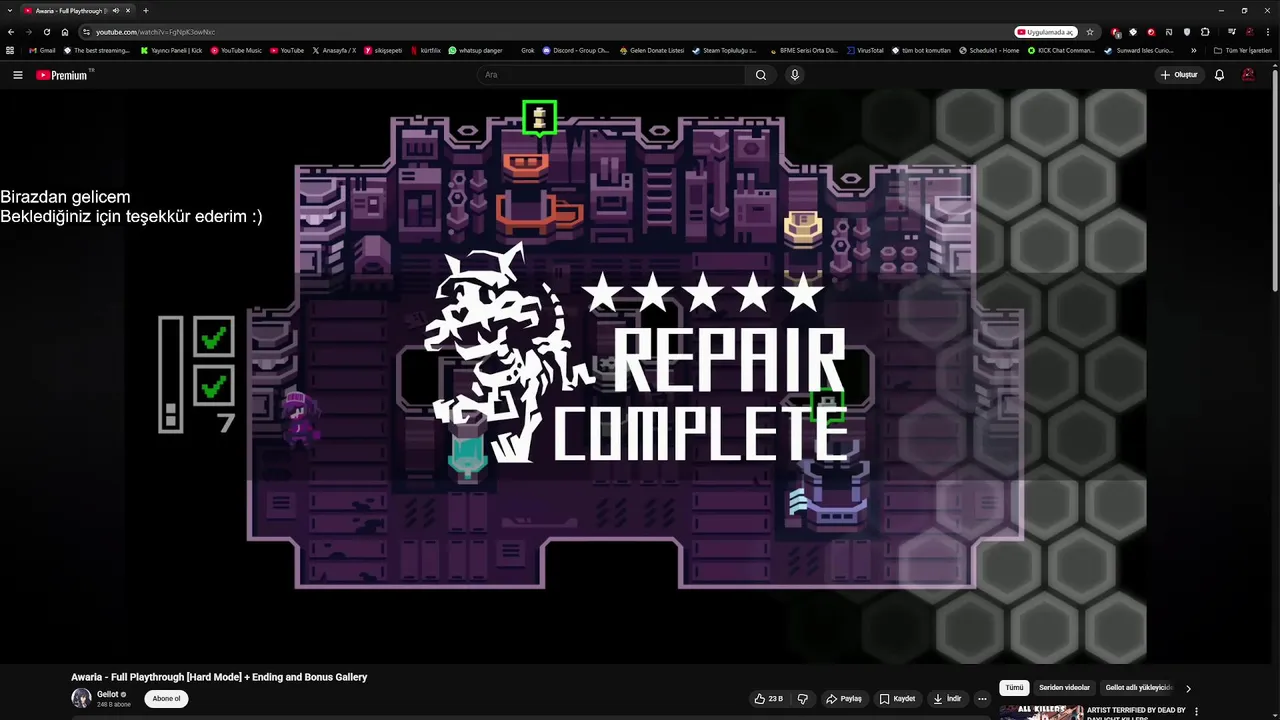1280x720 pixels.
Task: Go forward with browser forward arrow
Action: [28, 32]
